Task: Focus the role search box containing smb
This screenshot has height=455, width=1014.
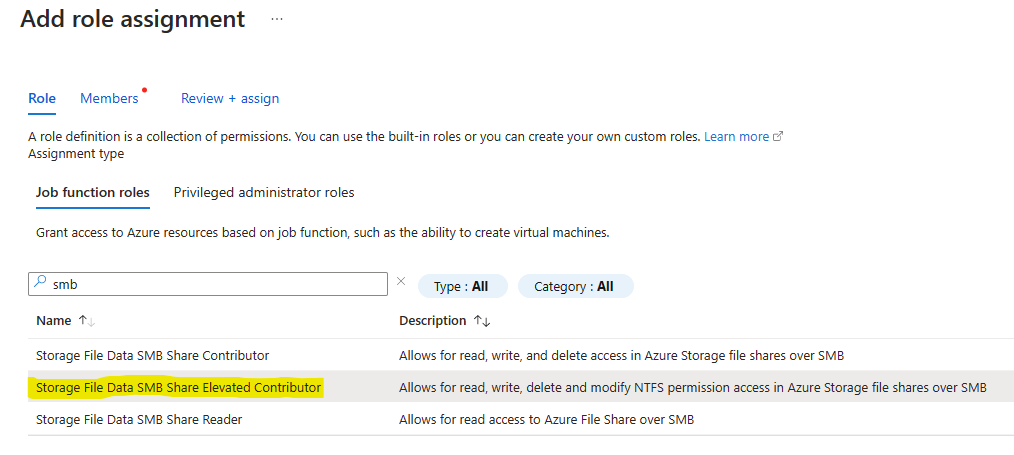Action: (208, 284)
